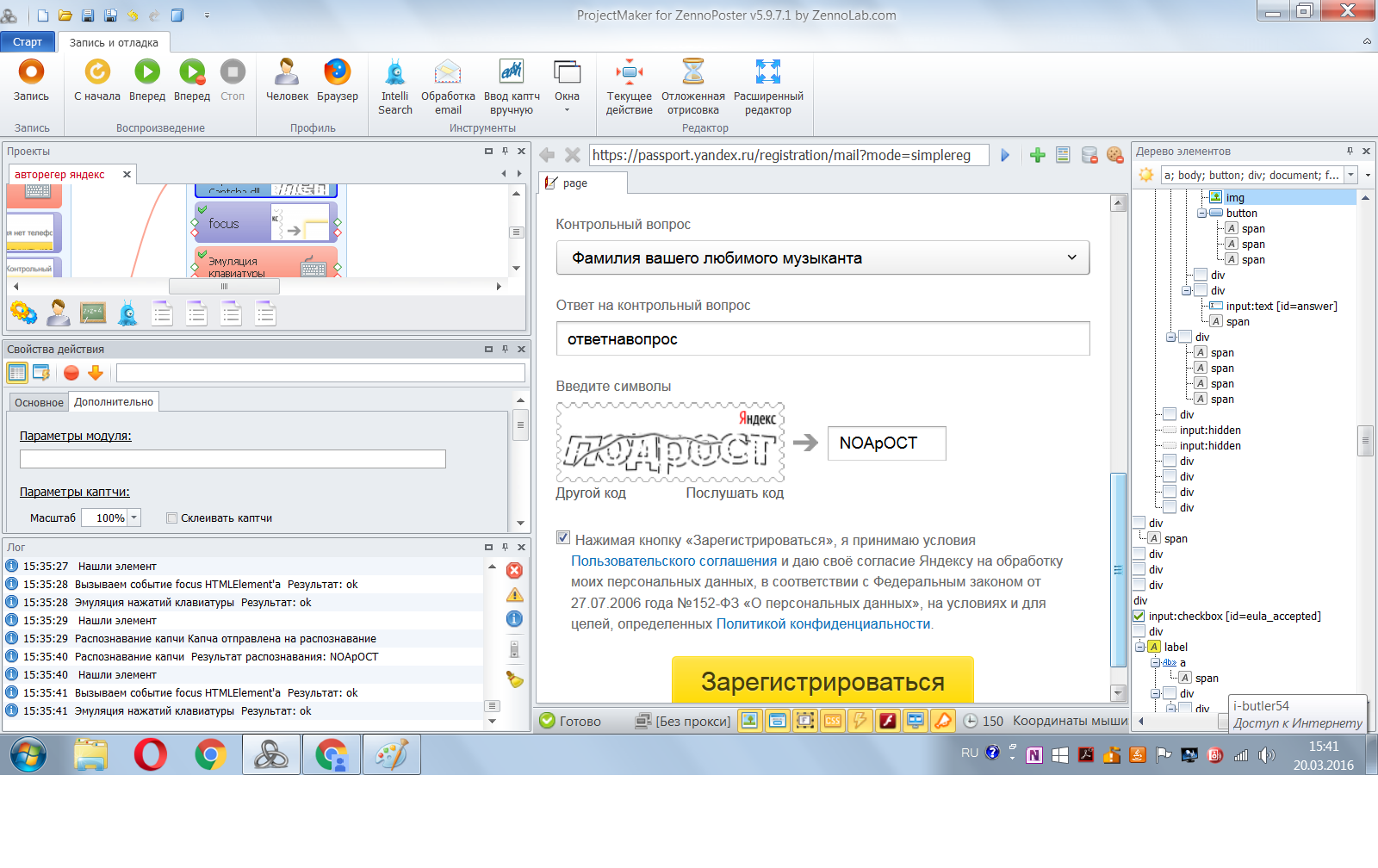This screenshot has width=1378, height=868.
Task: Enable the Склеивать капчи checkbox
Action: 172,518
